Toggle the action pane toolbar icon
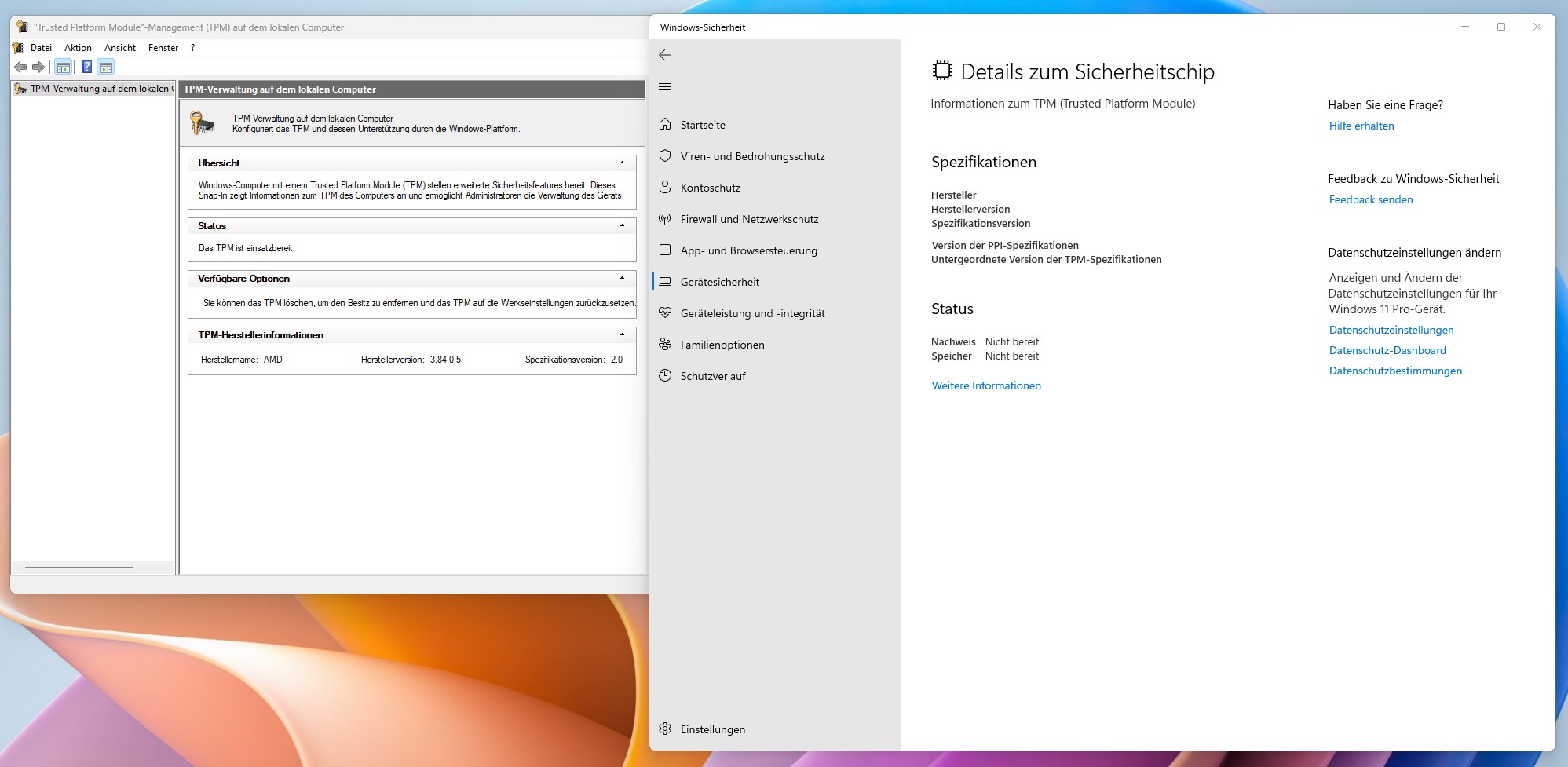 coord(106,68)
